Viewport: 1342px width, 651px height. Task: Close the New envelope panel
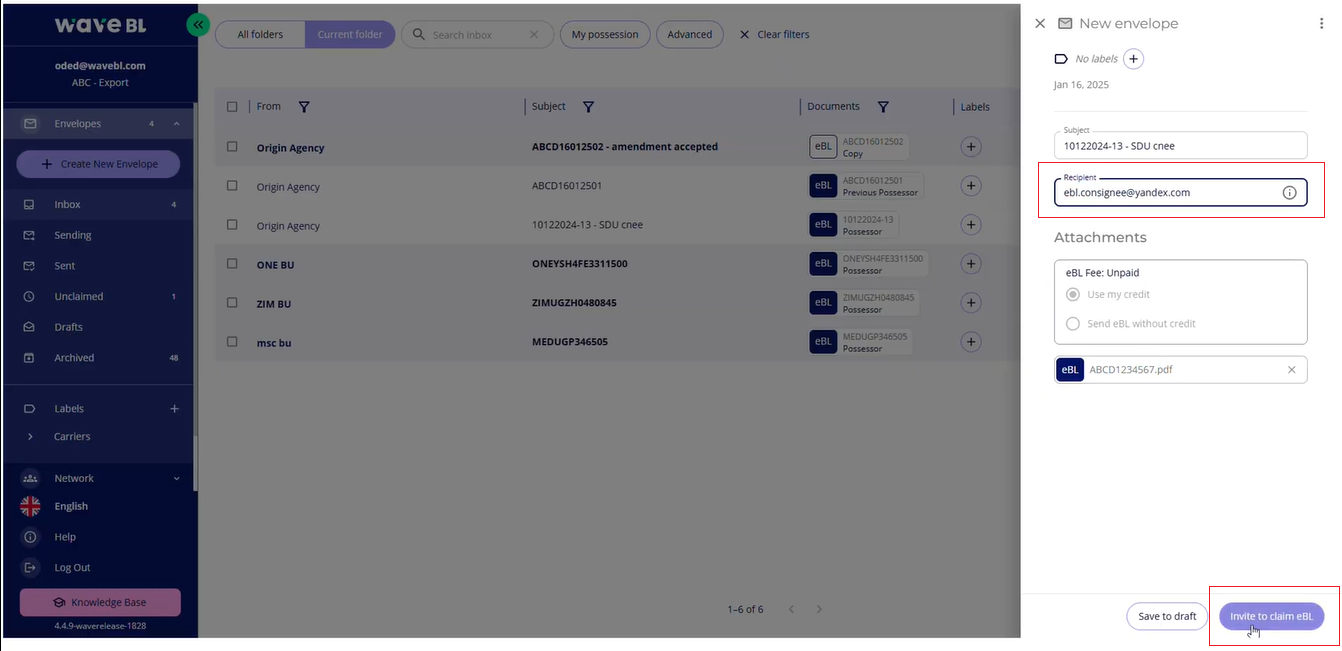pos(1040,23)
